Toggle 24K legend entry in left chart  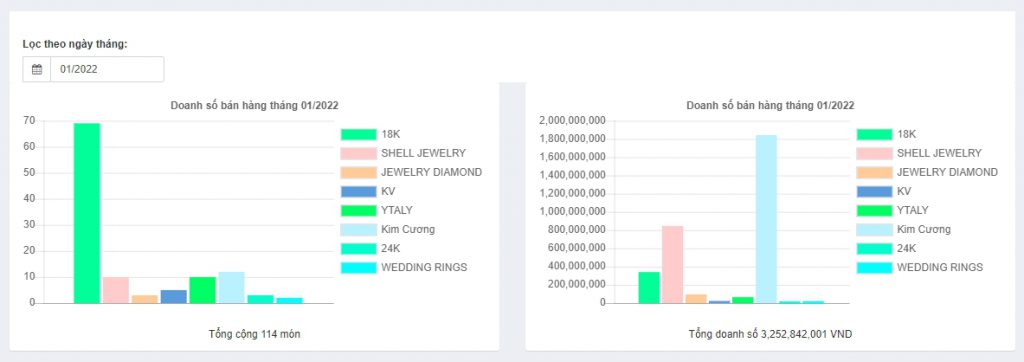370,248
